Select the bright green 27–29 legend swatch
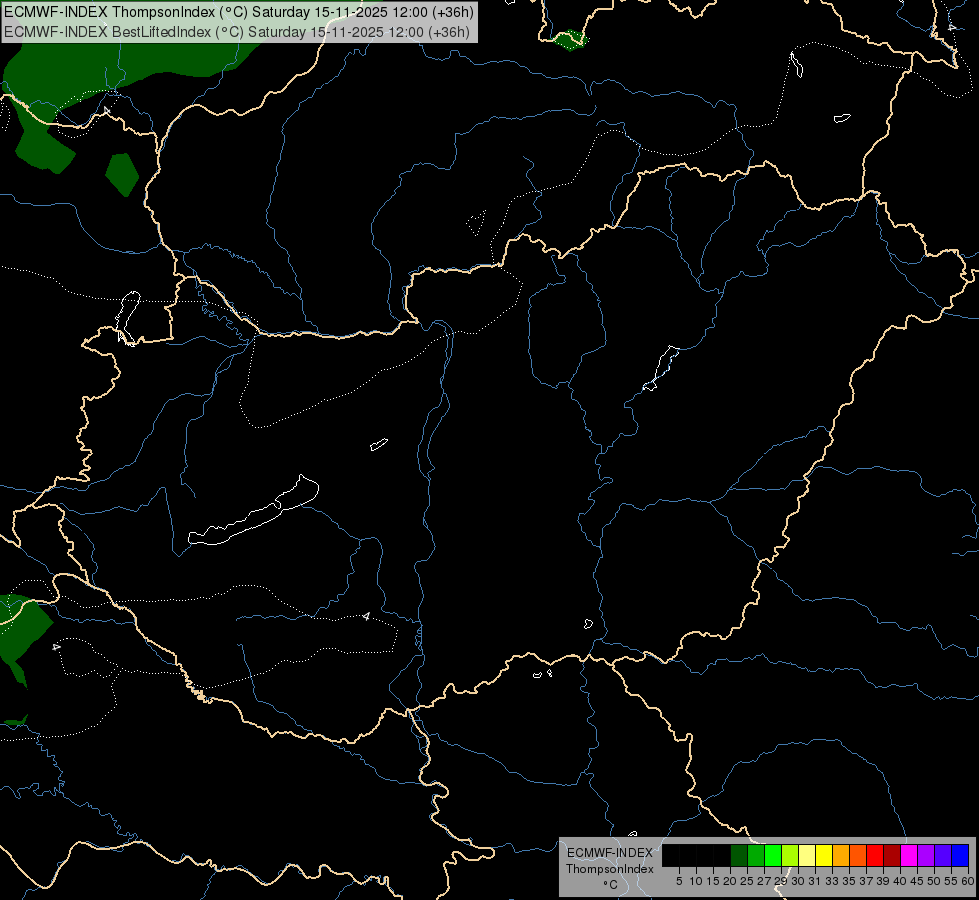979x900 pixels. click(x=773, y=855)
